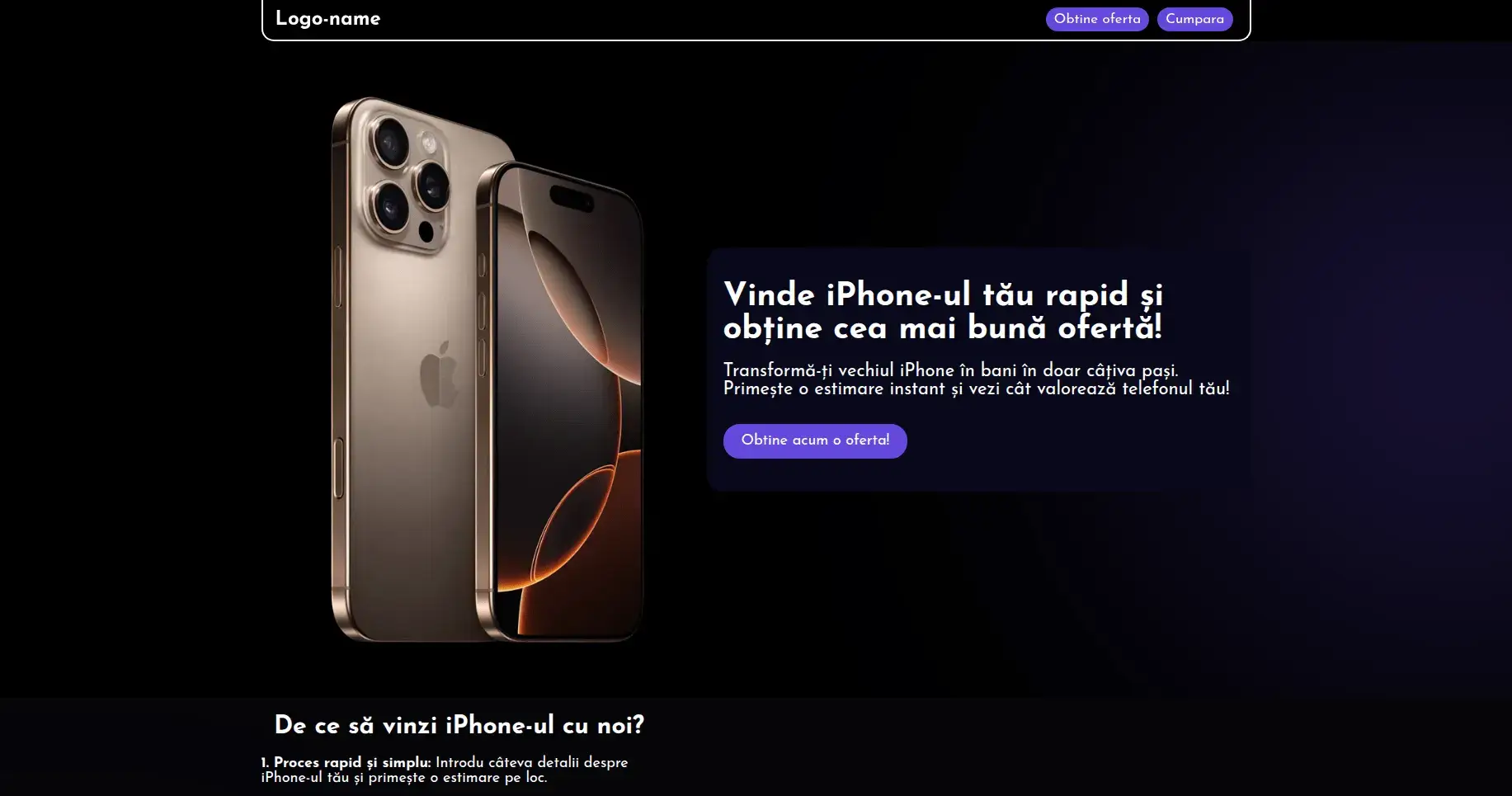Open the Obtine oferta header button
This screenshot has height=796, width=1512.
pyautogui.click(x=1097, y=19)
